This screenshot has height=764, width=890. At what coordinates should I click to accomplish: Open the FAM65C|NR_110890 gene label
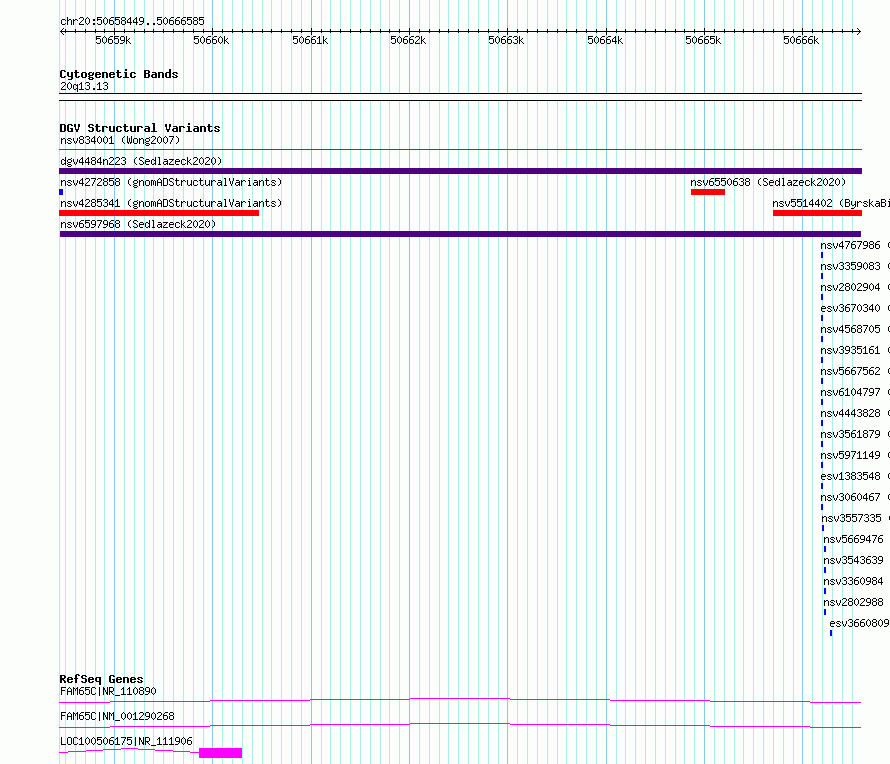coord(108,691)
